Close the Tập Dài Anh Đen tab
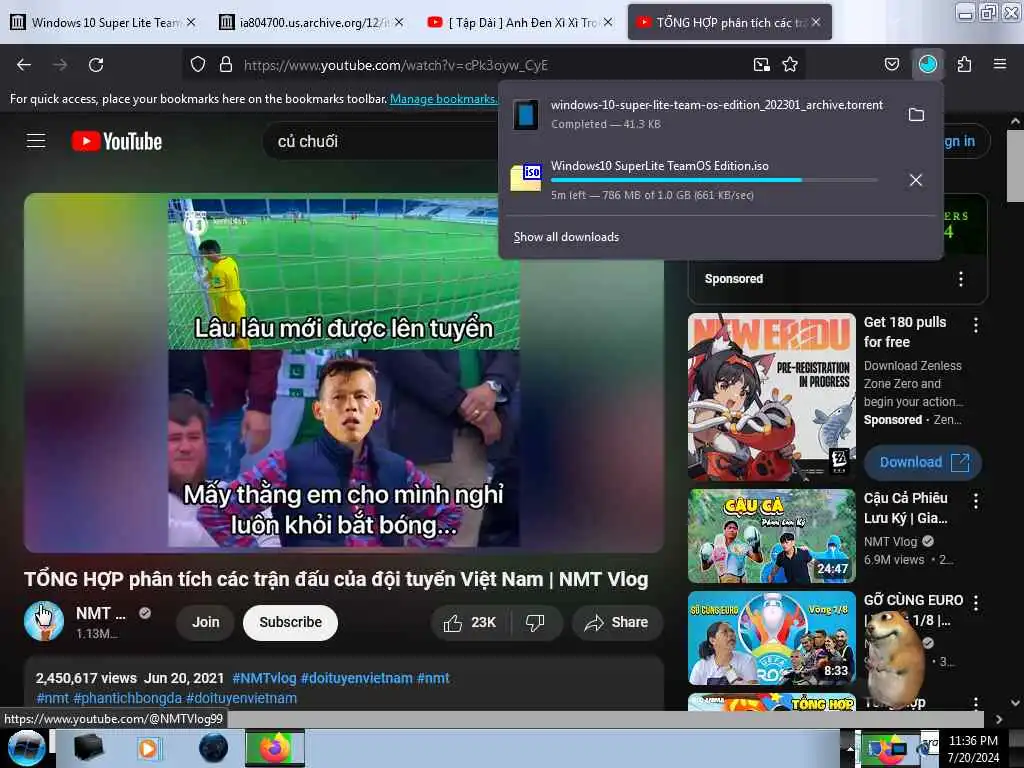This screenshot has height=768, width=1024. [x=608, y=22]
